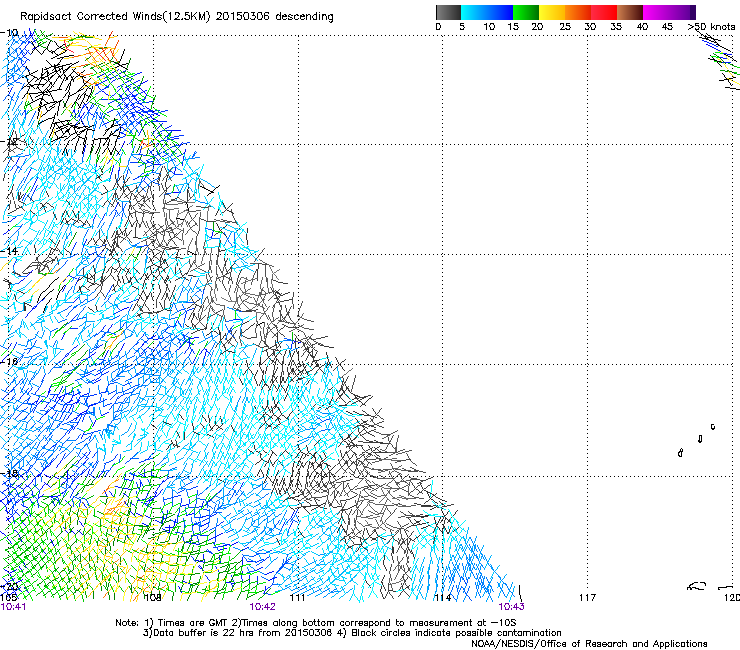Click the latitude label -18
Viewport: 740px width, 650px height.
point(9,473)
